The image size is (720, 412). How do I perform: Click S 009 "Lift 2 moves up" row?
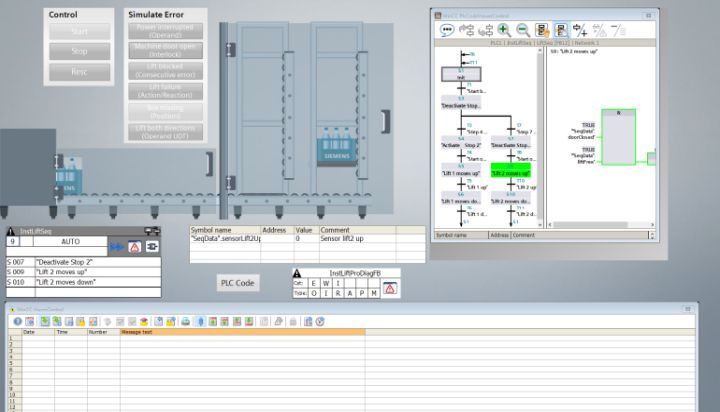tap(84, 272)
